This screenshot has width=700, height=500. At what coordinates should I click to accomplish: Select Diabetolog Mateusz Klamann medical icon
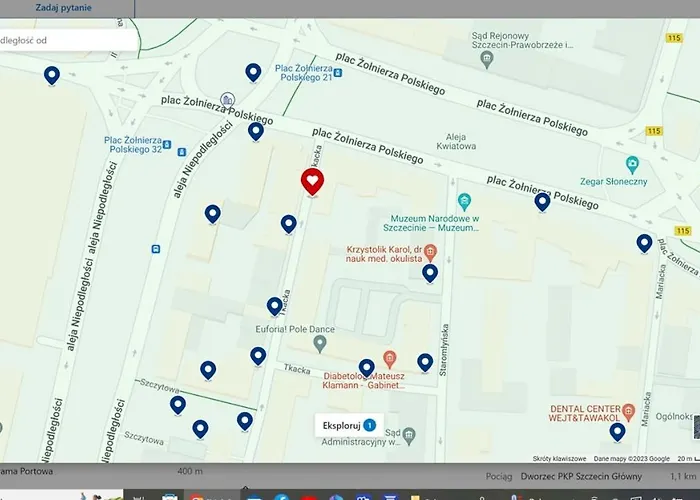click(390, 359)
